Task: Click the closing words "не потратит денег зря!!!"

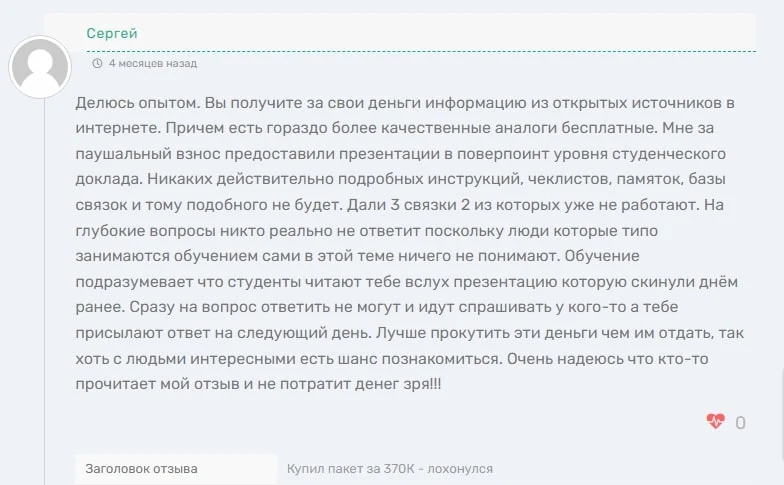Action: pos(350,384)
